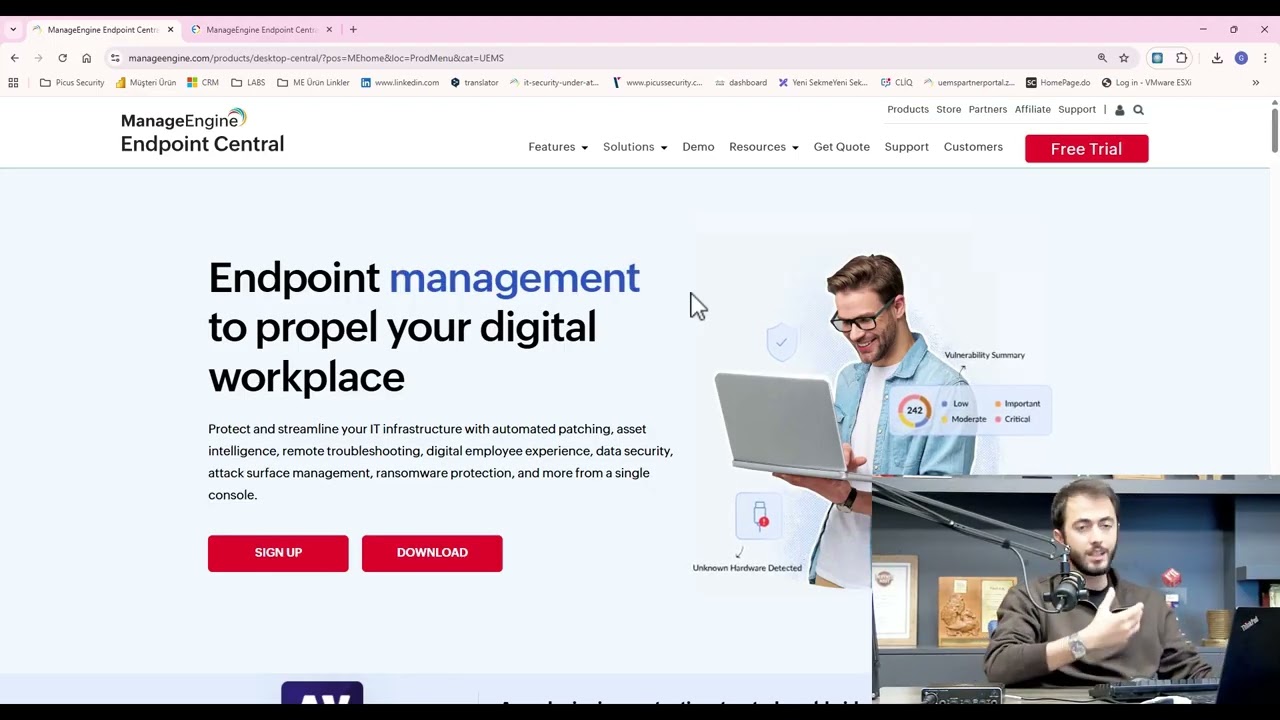Open the Apps grid in bookmarks bar
This screenshot has width=1280, height=720.
pyautogui.click(x=13, y=83)
